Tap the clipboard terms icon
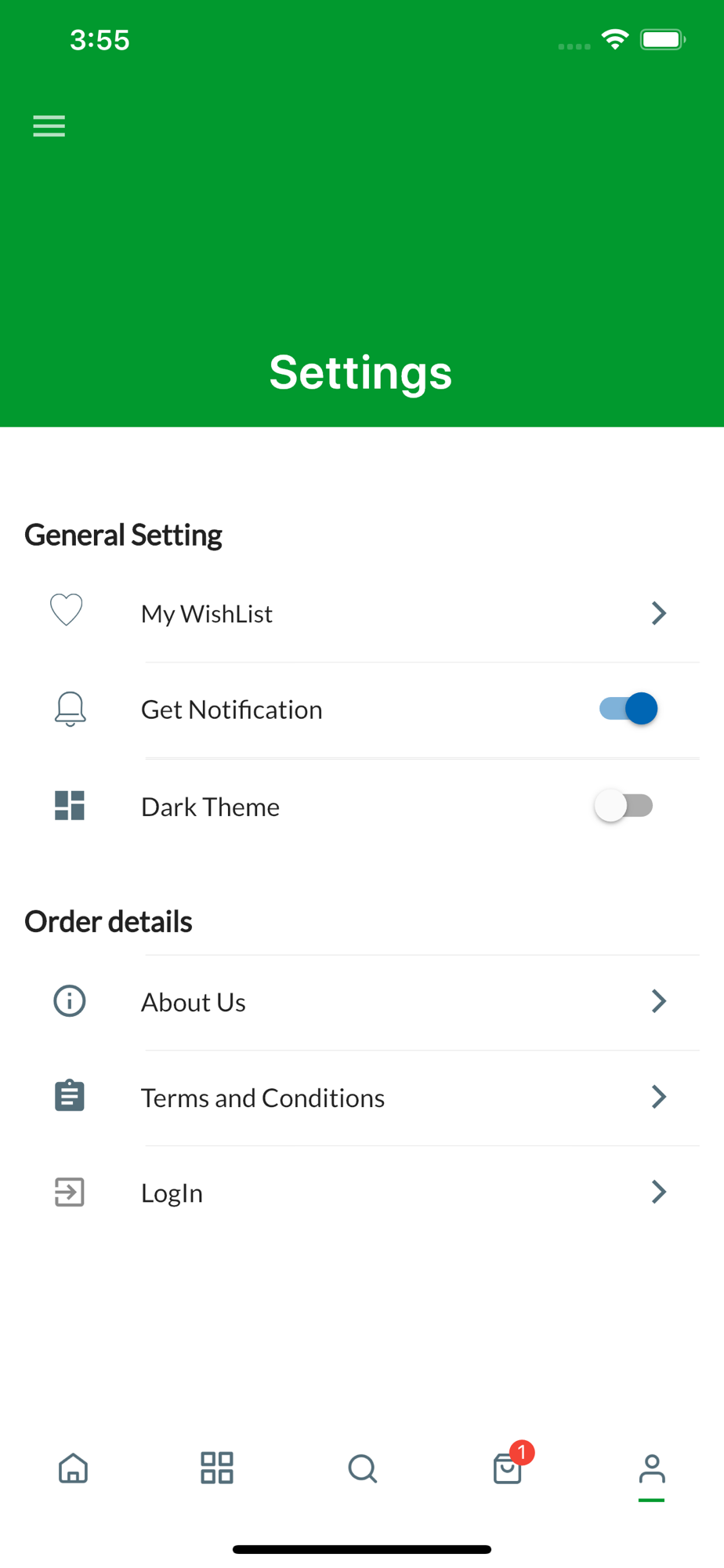 tap(70, 1096)
